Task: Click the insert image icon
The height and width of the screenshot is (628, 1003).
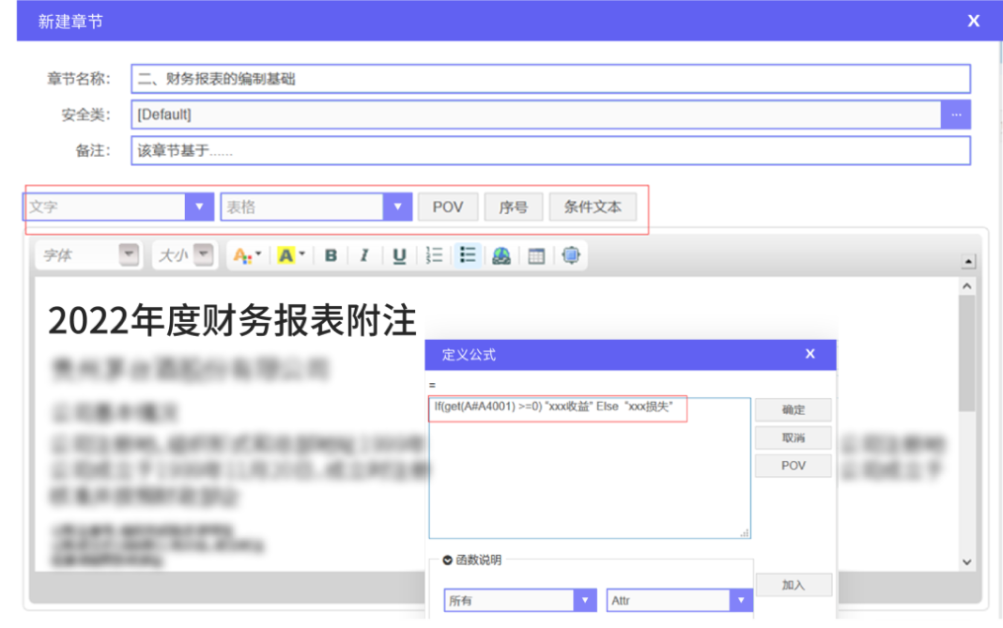Action: click(502, 256)
